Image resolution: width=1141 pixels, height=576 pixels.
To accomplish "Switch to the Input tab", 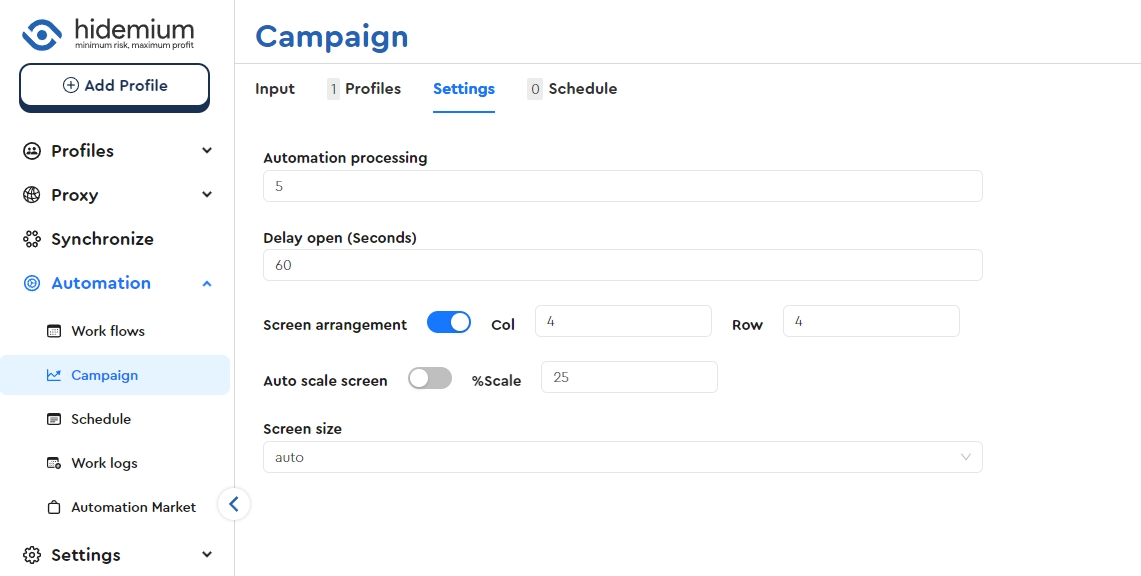I will click(x=275, y=89).
